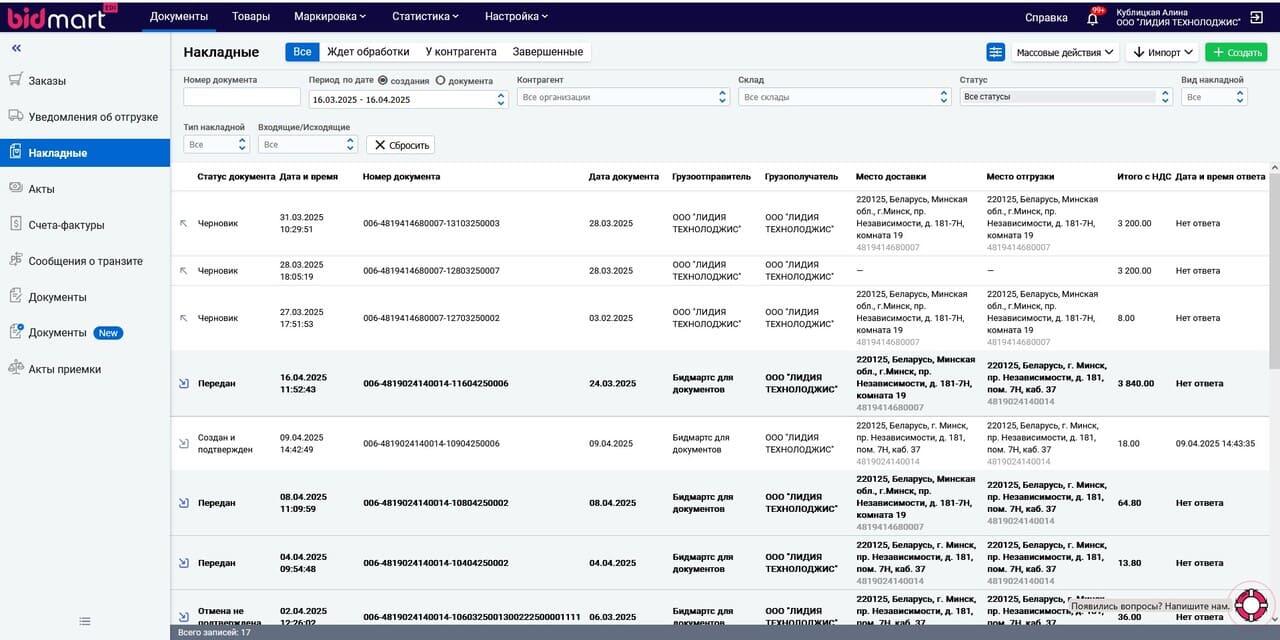Open the Контрагент organizations dropdown
This screenshot has width=1280, height=640.
click(623, 97)
